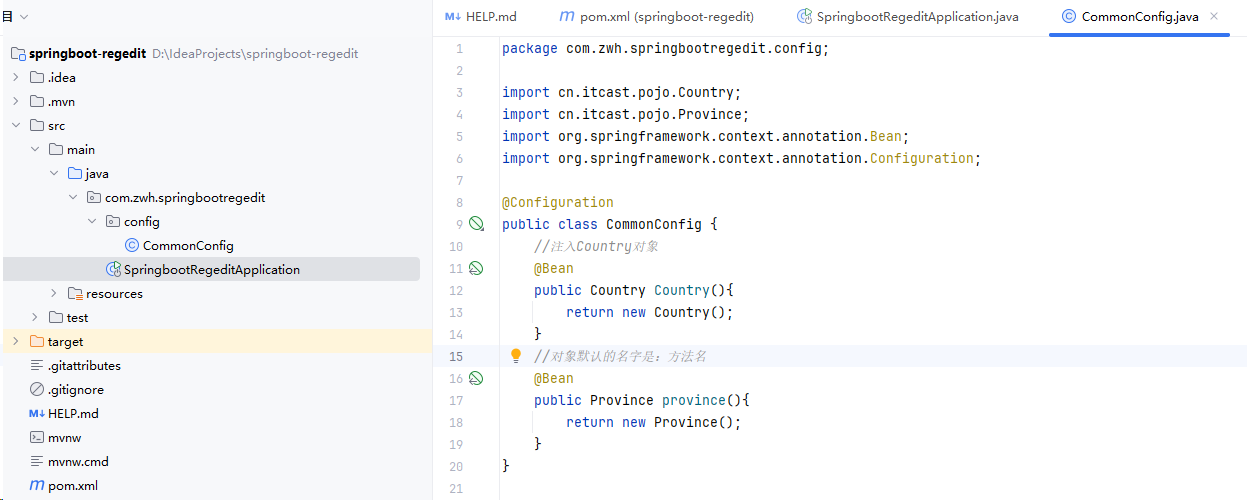Expand the test folder
Screen dimensions: 1247x500
click(35, 317)
